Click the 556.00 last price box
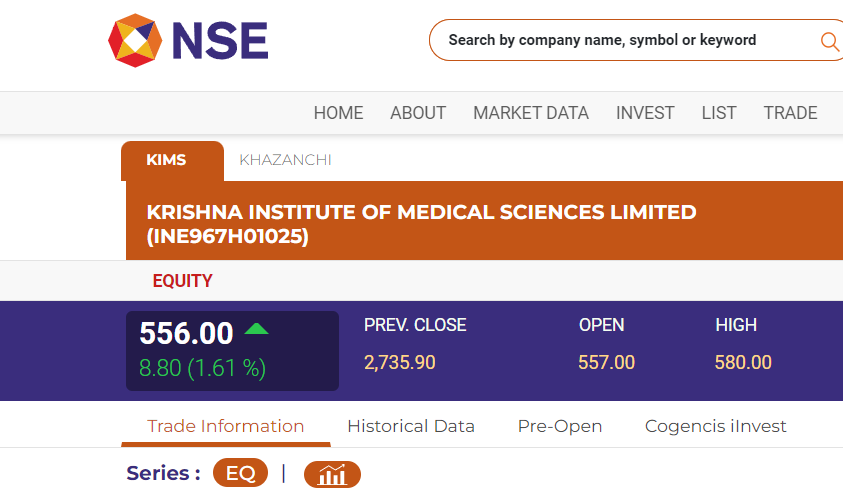 (x=232, y=350)
